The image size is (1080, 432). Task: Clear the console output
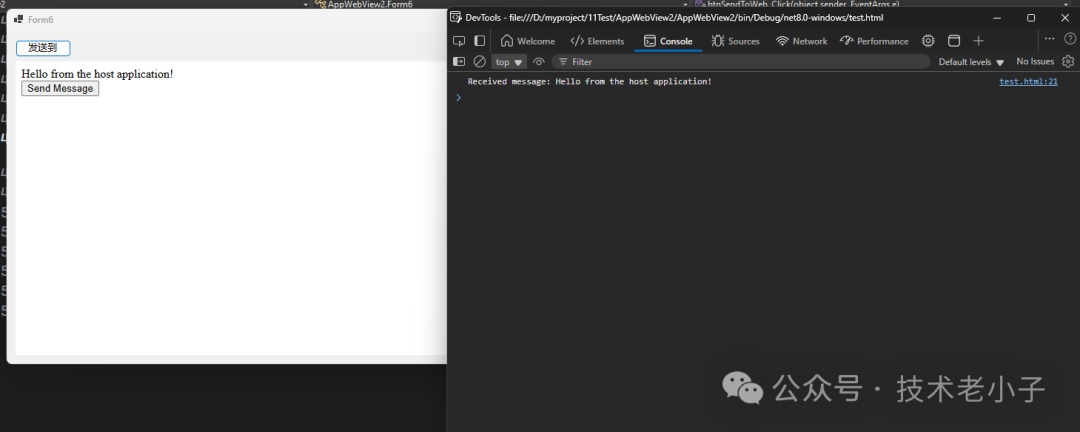point(480,62)
